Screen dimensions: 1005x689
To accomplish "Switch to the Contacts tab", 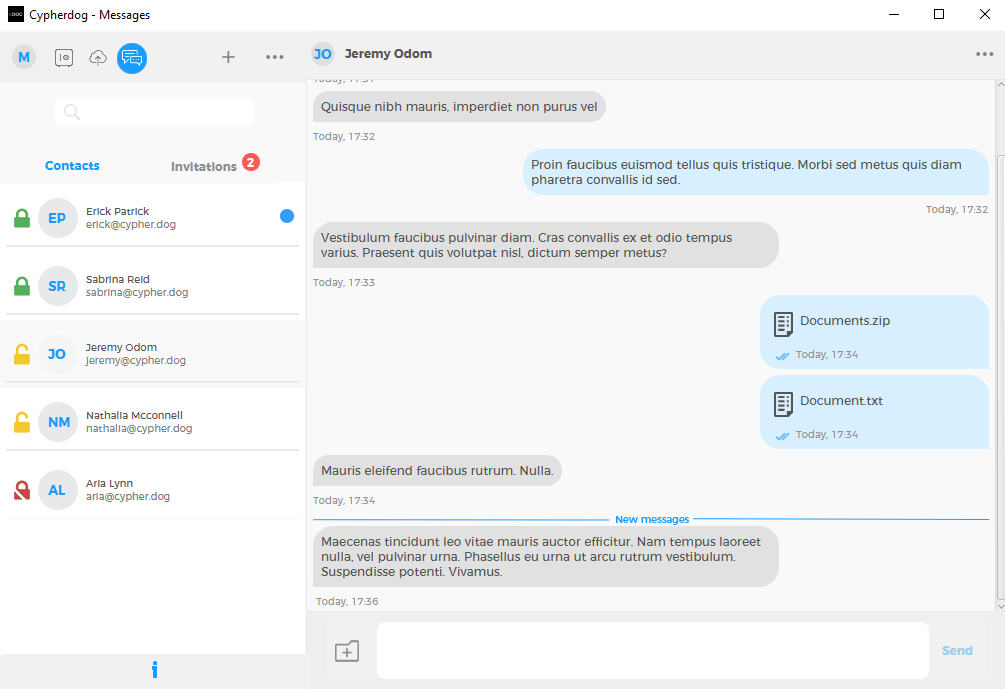I will coord(72,165).
